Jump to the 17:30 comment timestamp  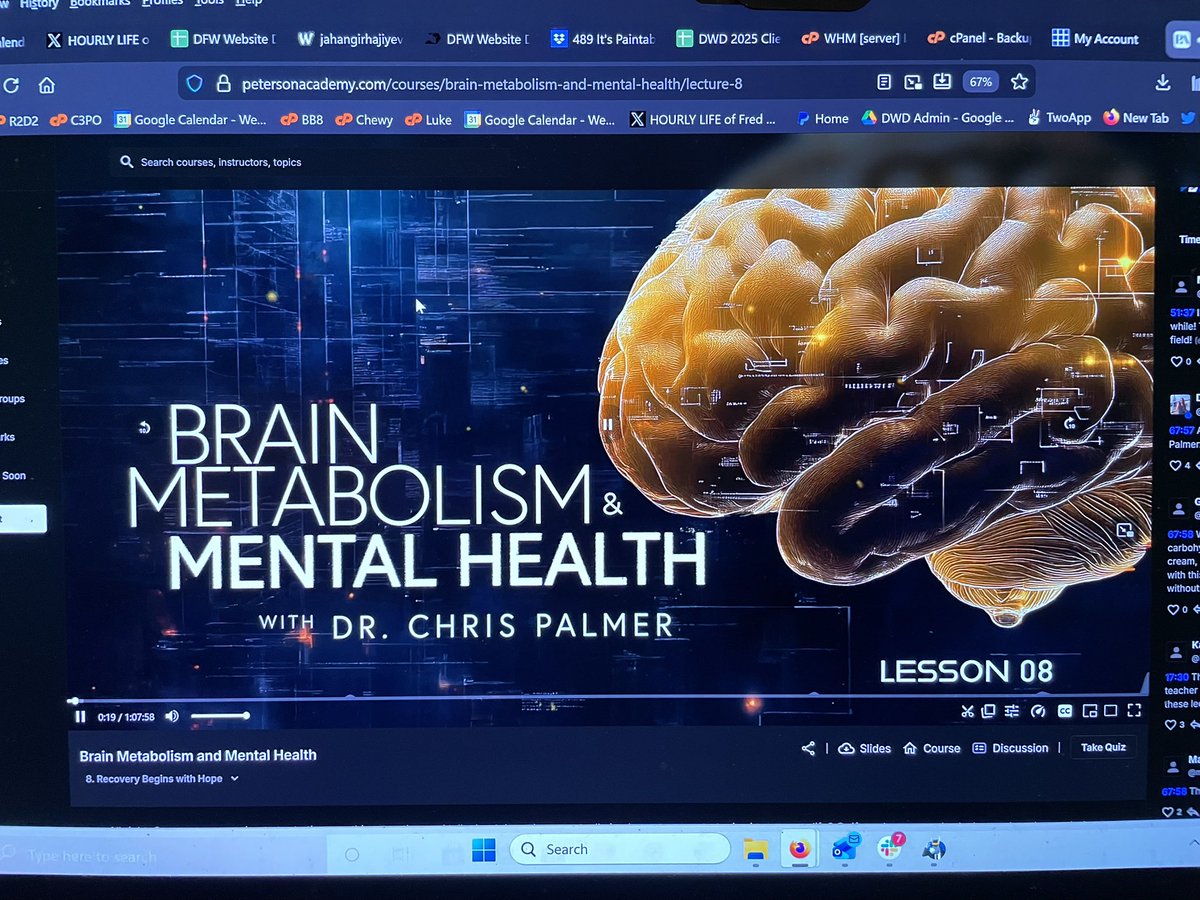[1176, 677]
